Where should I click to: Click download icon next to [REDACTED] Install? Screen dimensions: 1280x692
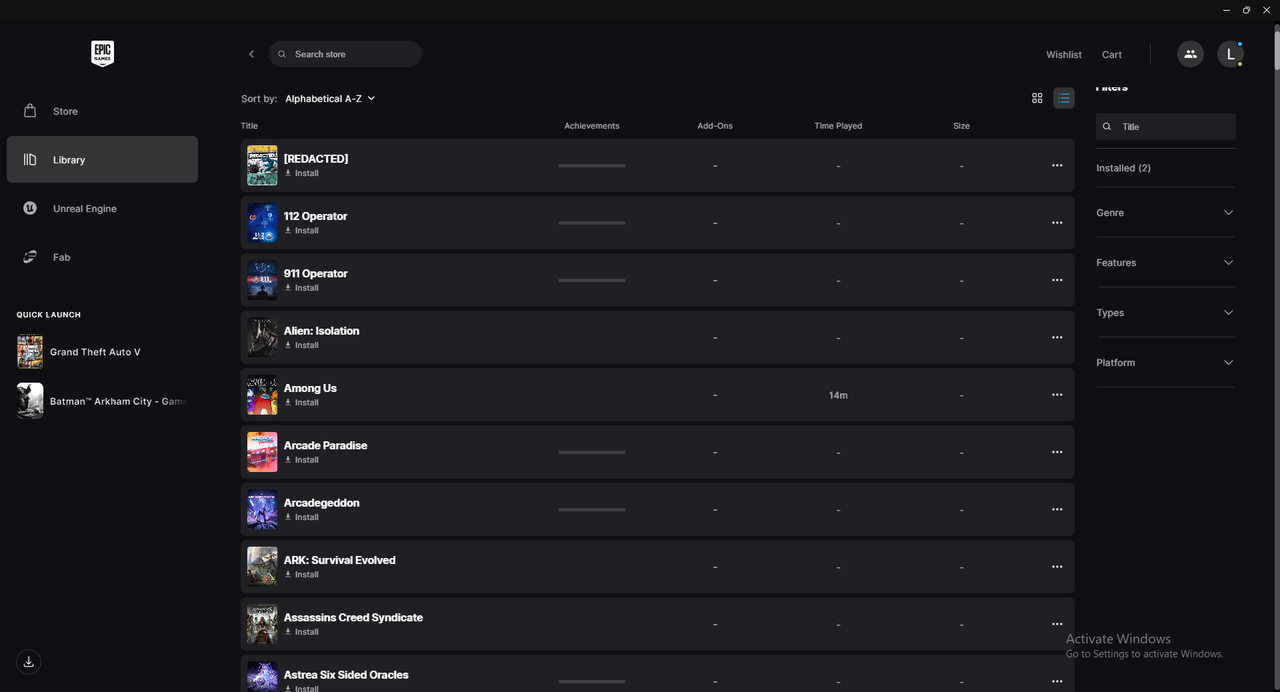[x=288, y=173]
